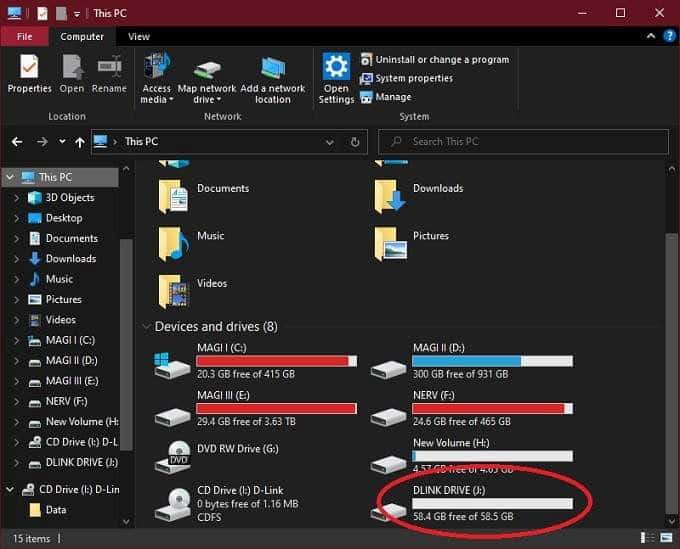Collapse the This PC tree node
680x549 pixels.
coord(10,177)
